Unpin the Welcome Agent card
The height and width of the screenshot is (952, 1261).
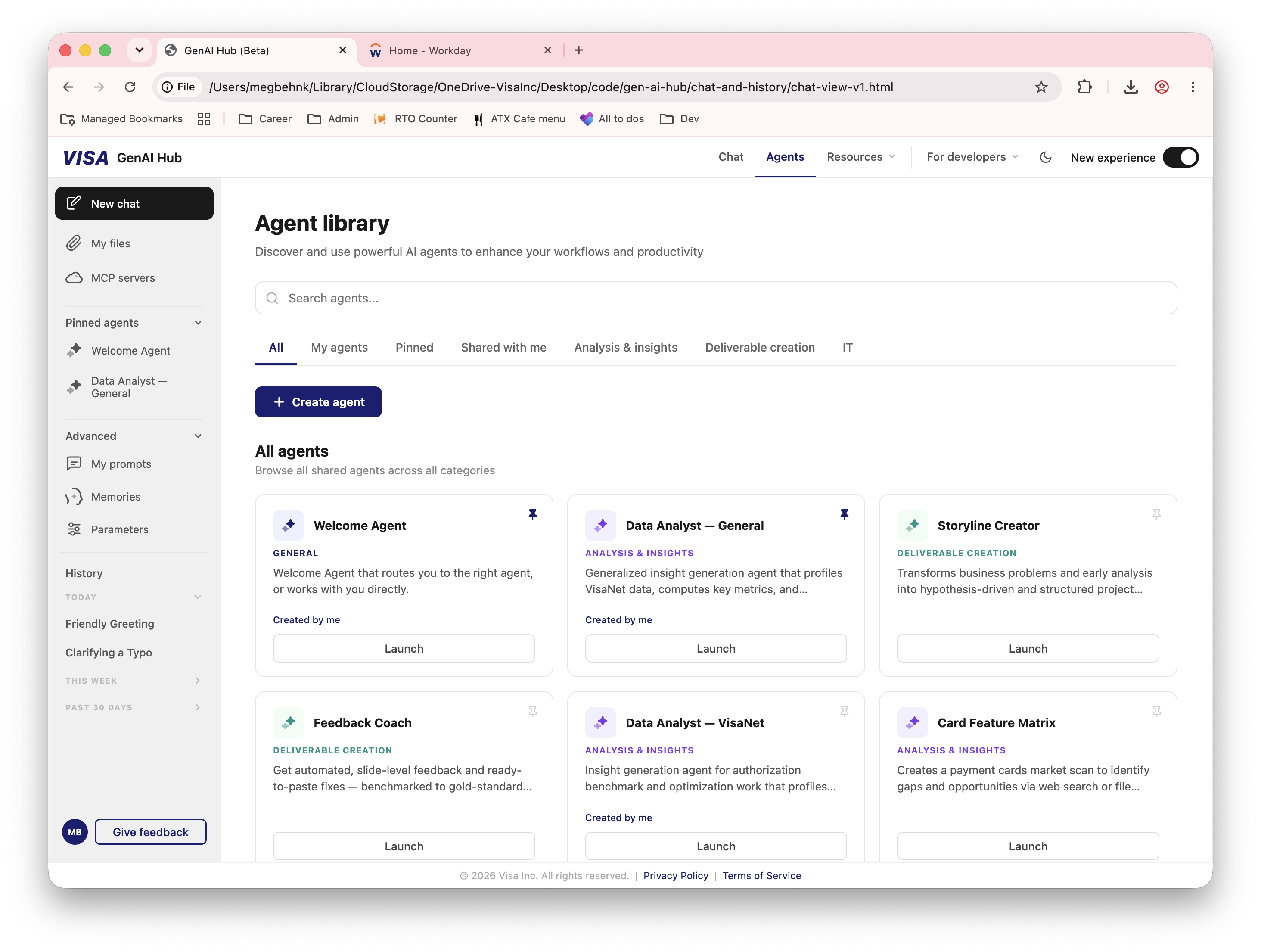click(x=532, y=514)
